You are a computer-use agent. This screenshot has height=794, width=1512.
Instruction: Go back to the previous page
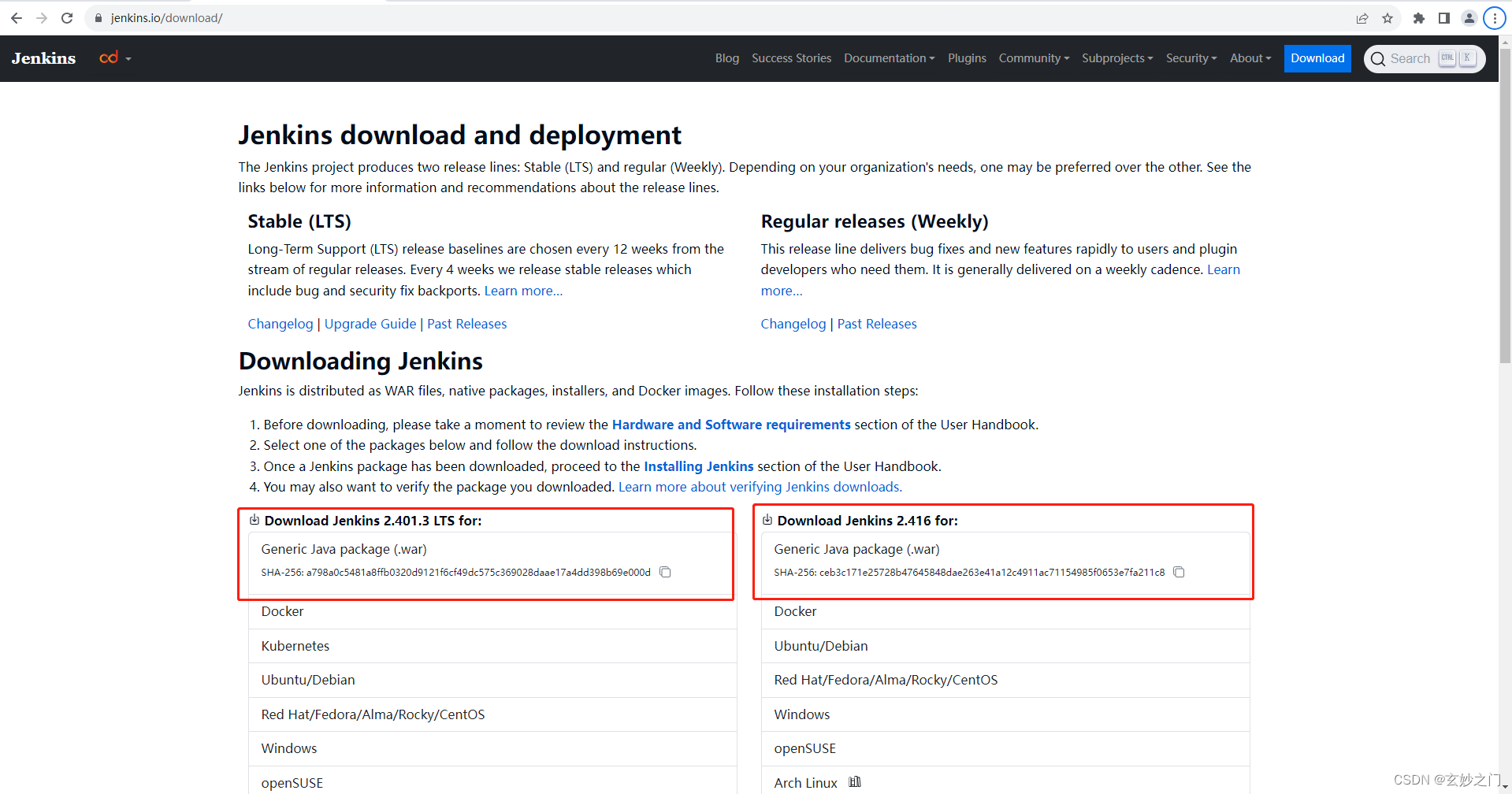[x=17, y=18]
